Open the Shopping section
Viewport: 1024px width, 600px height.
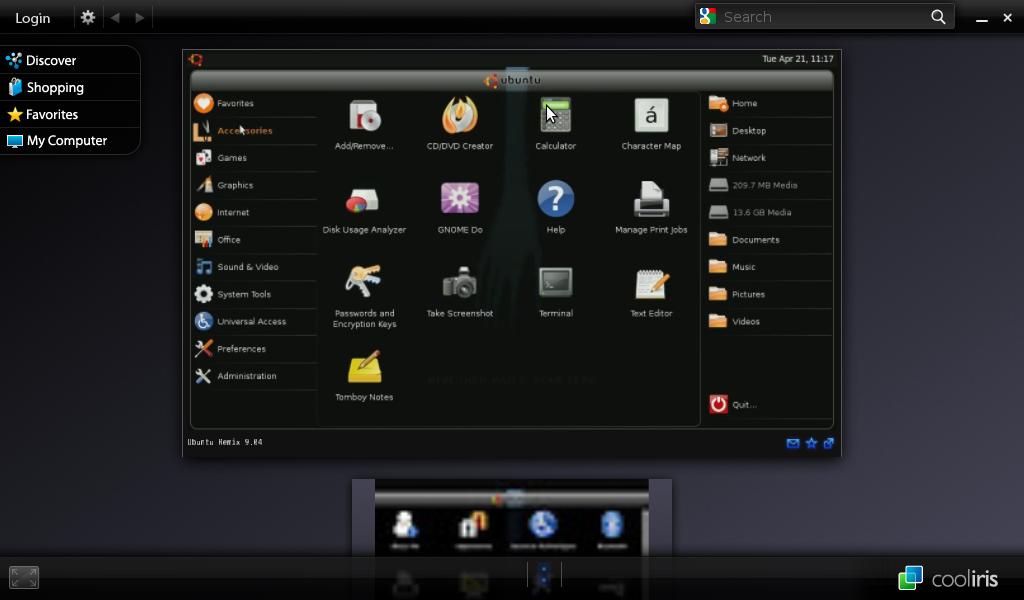(70, 87)
